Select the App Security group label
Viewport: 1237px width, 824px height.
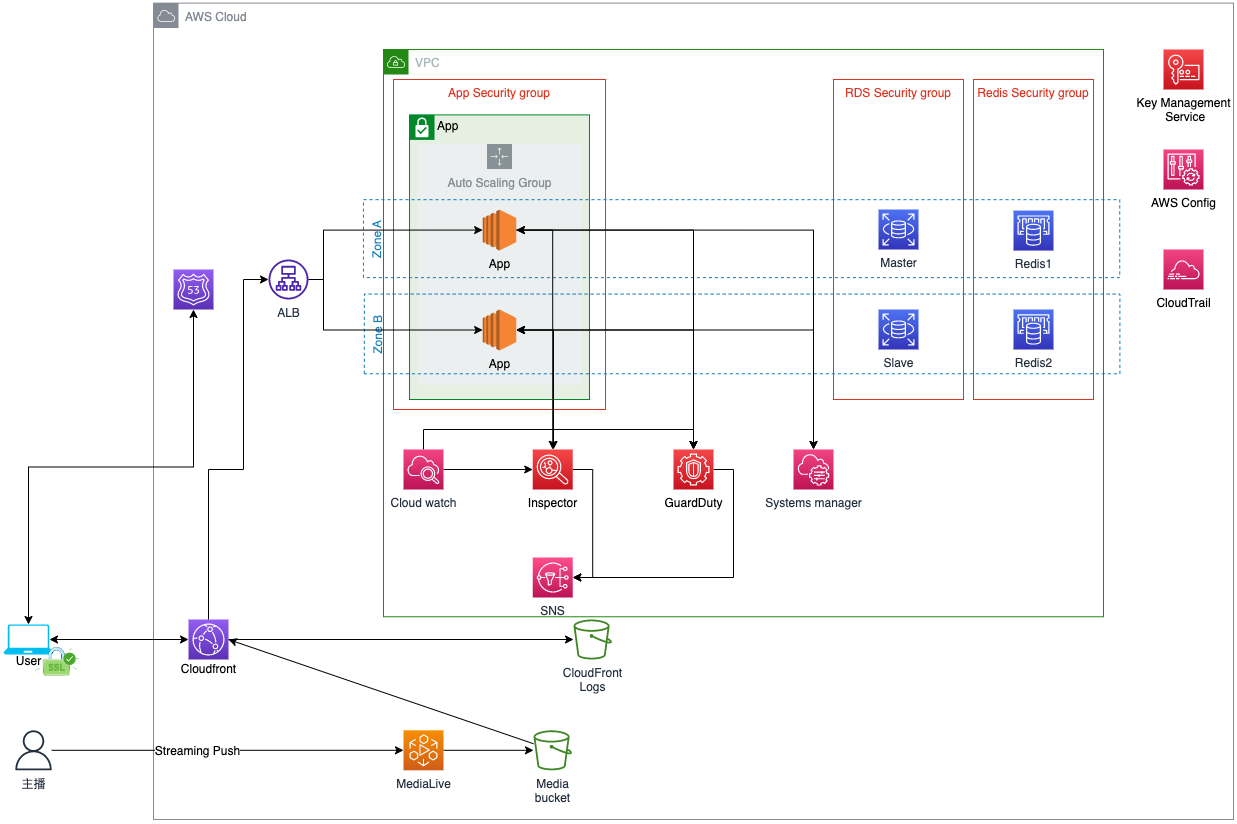(499, 93)
